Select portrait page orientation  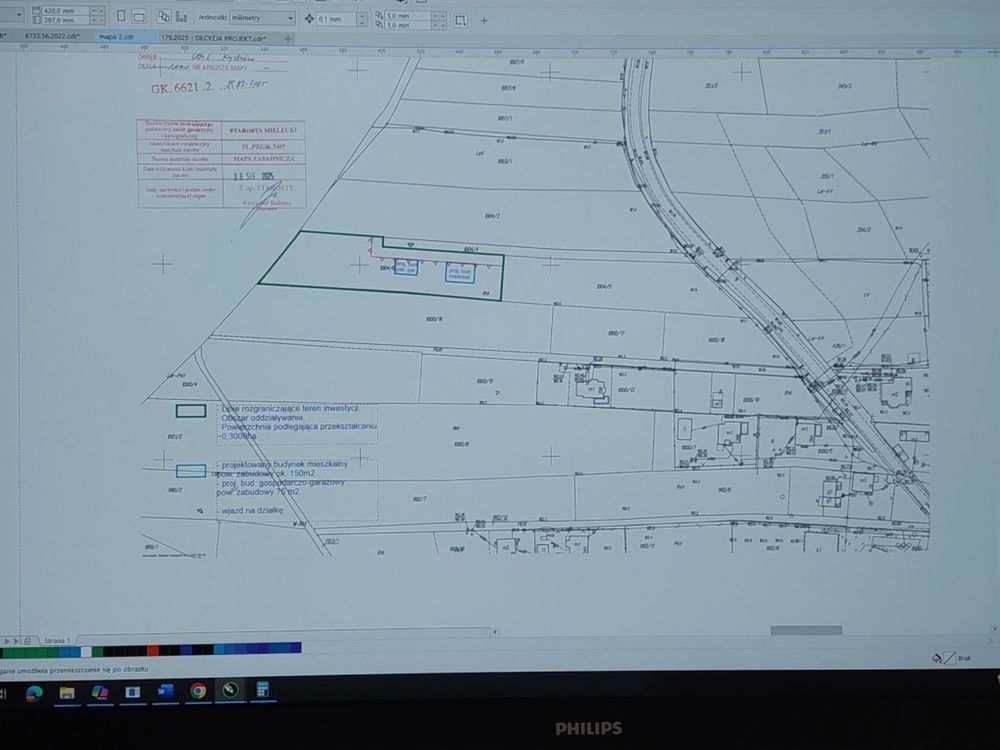(x=121, y=16)
